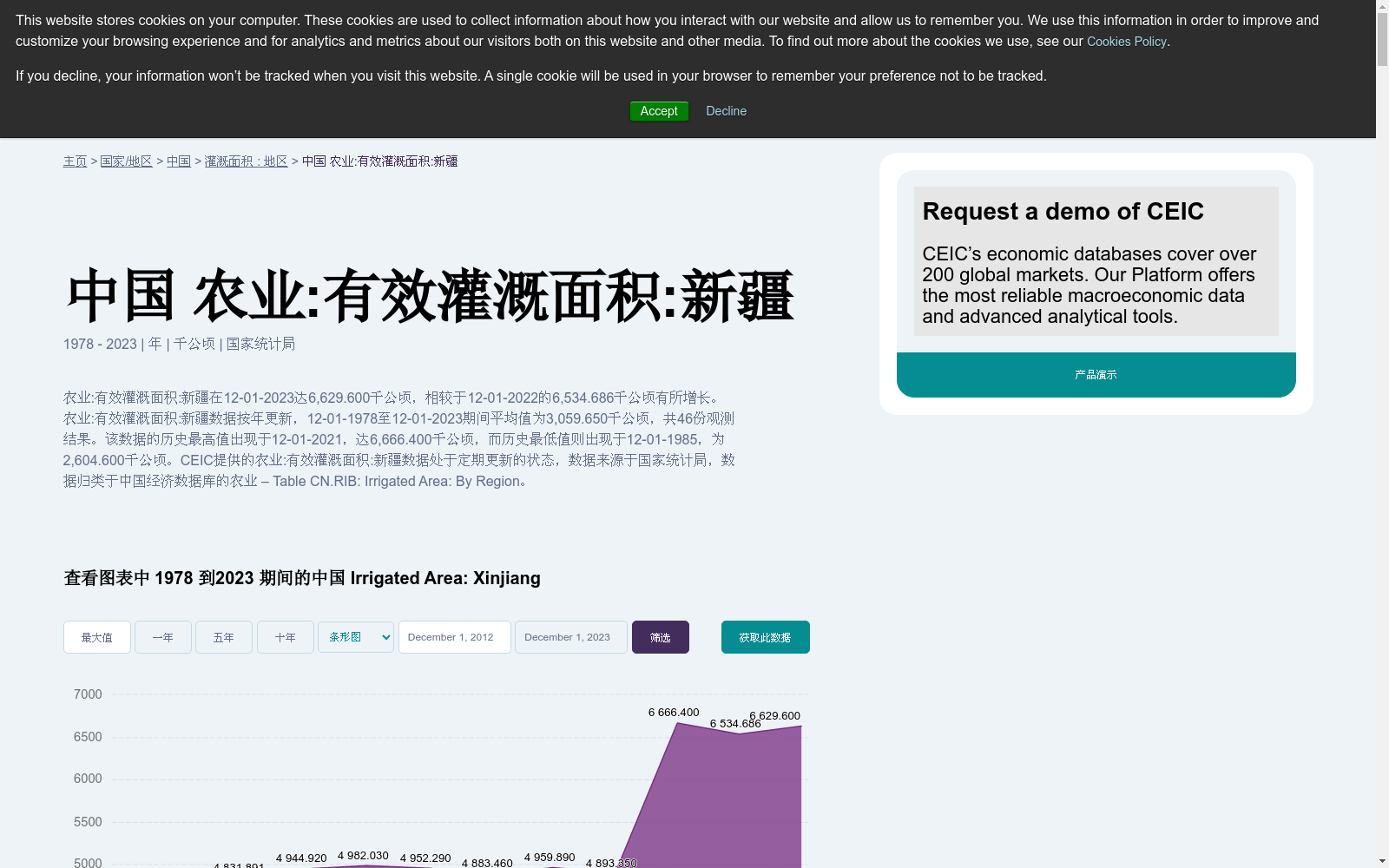Select the 最大值 range button

(97, 637)
